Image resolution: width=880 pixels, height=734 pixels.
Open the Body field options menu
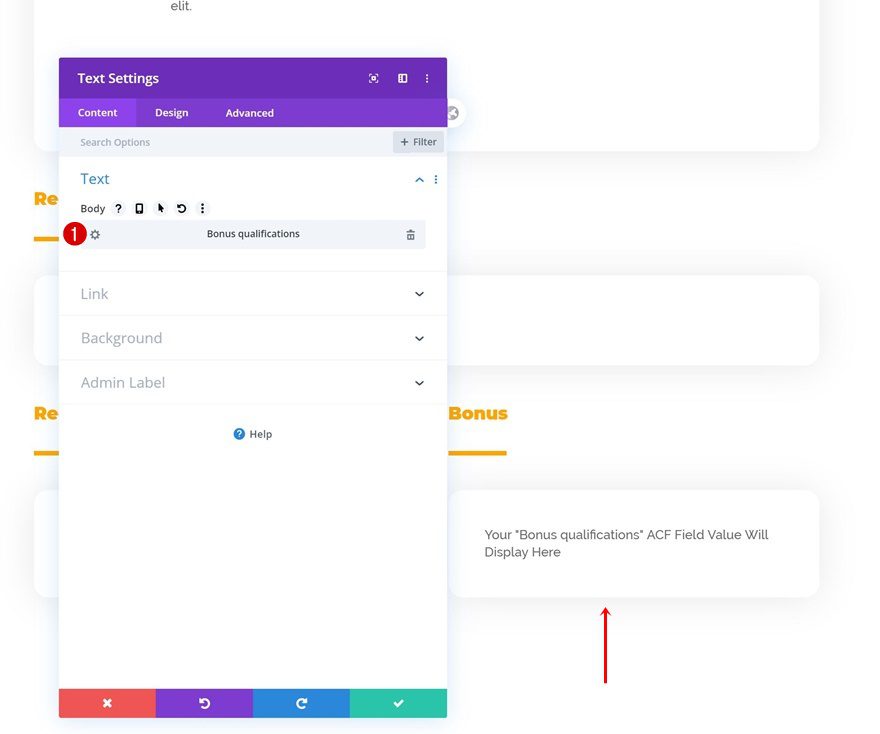pos(203,208)
